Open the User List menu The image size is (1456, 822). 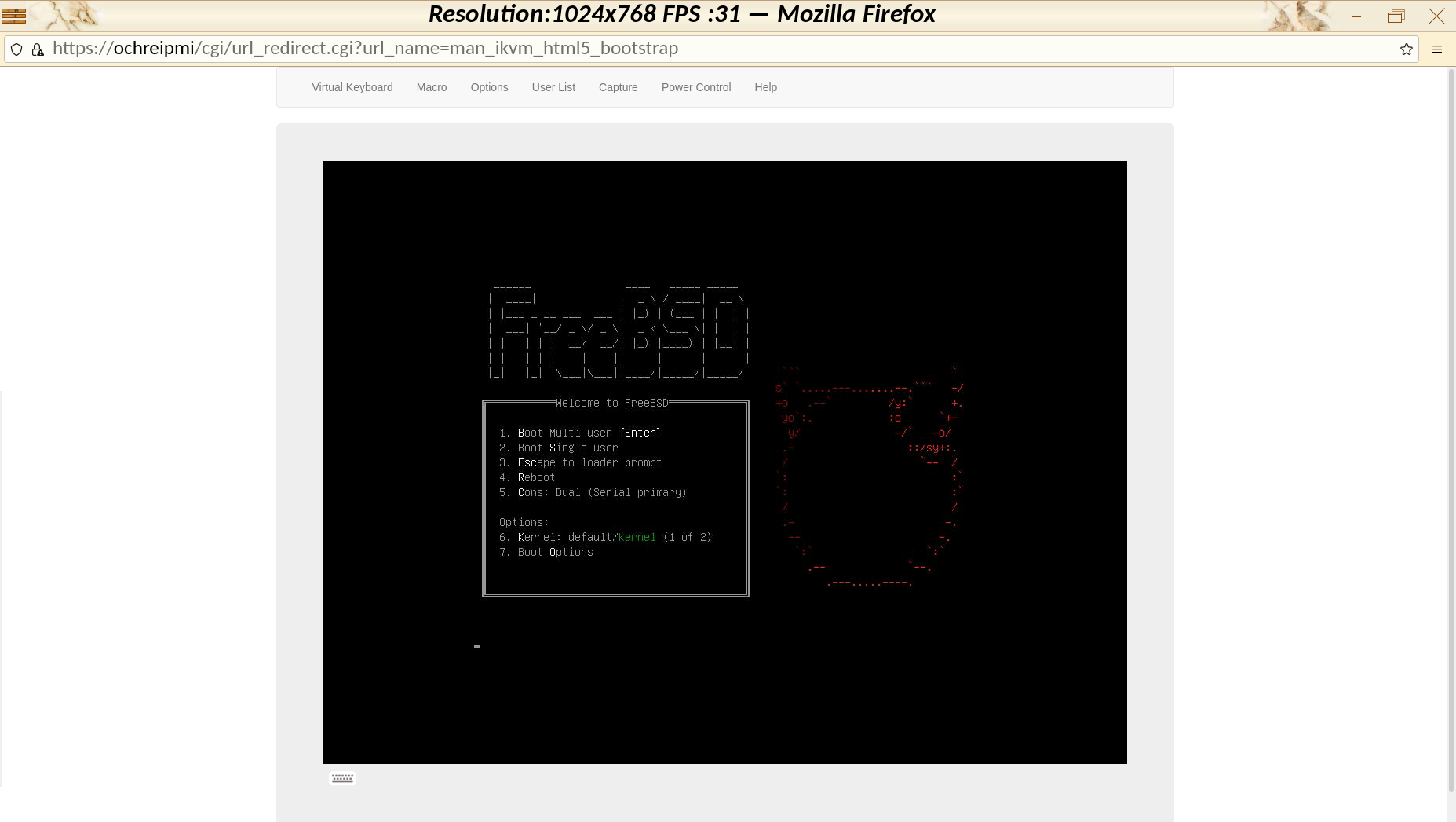tap(553, 87)
